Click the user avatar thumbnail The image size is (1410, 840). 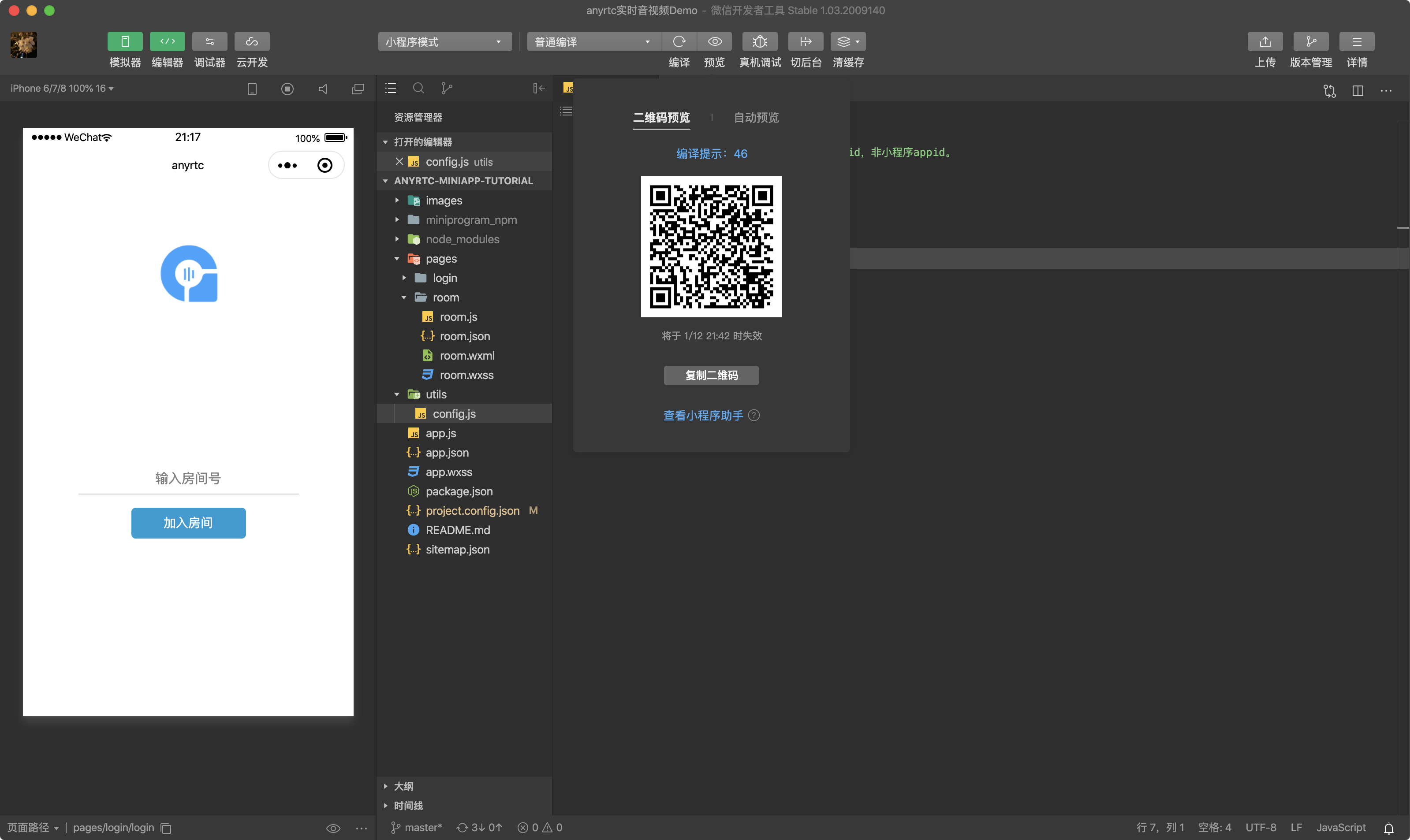coord(23,45)
